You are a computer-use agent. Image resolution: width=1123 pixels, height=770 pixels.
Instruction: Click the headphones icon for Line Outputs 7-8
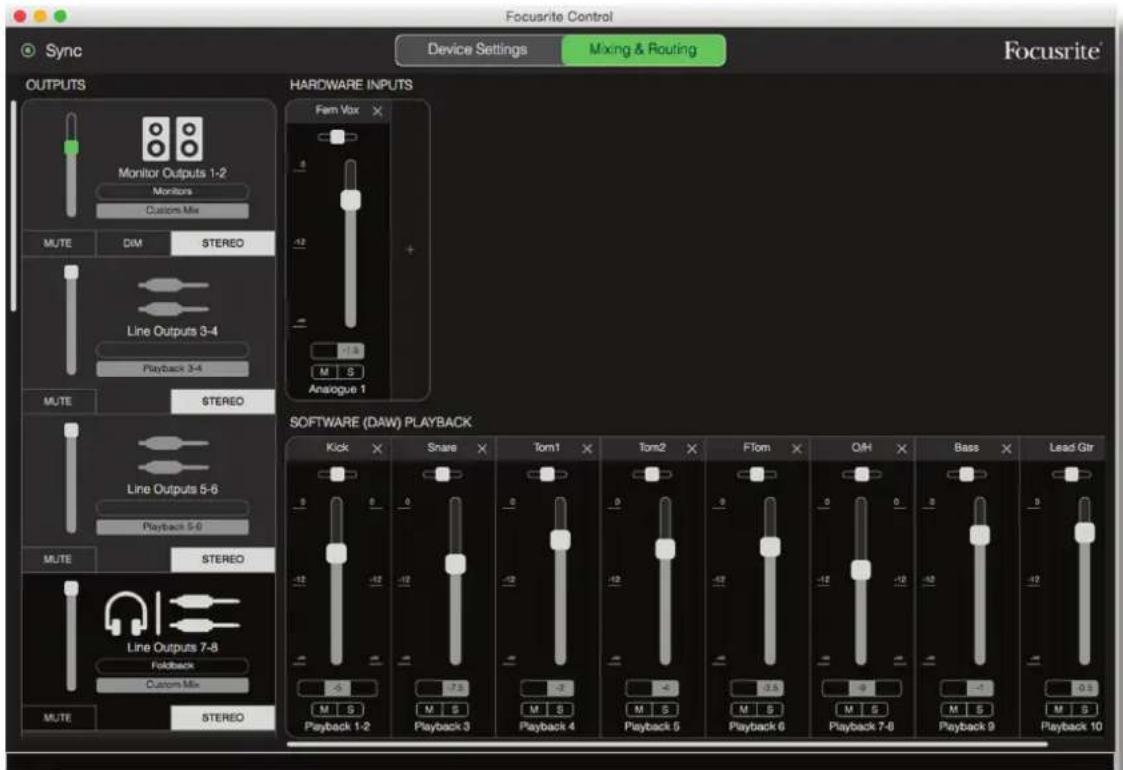point(126,613)
